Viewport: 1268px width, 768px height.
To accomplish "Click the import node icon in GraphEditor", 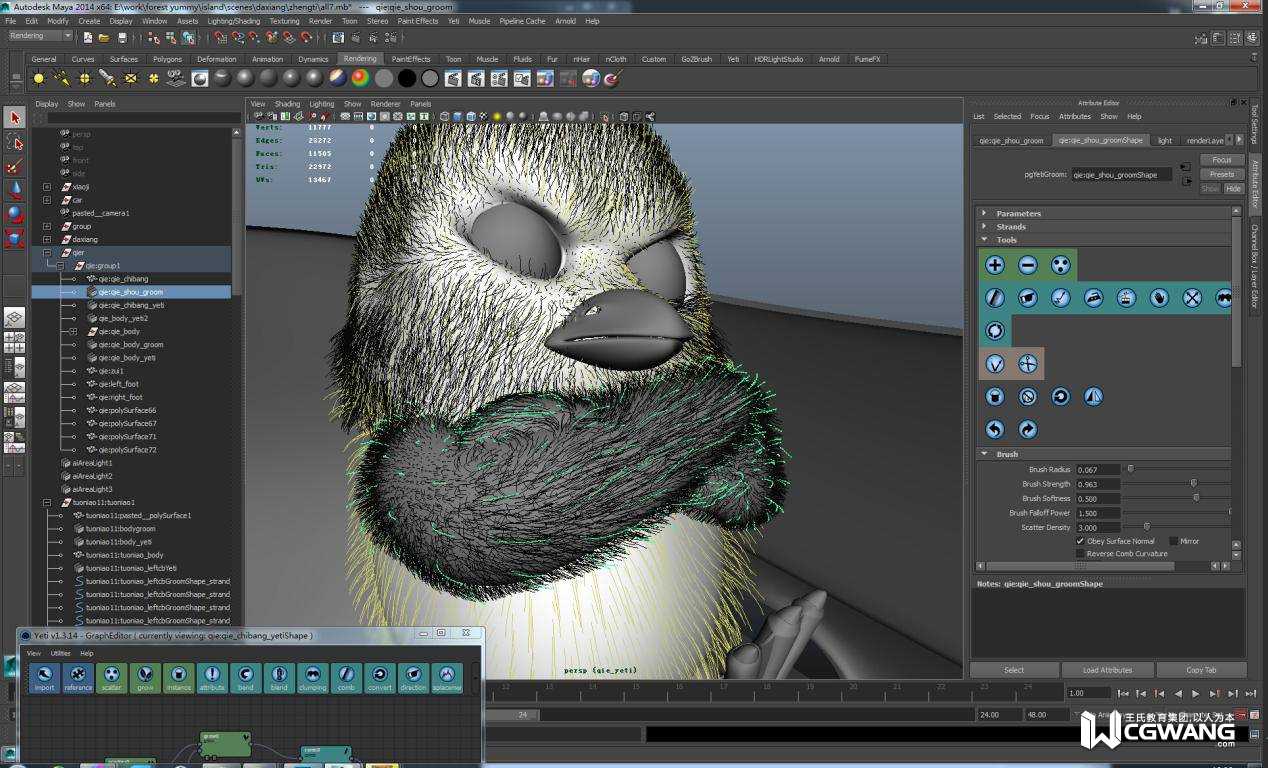I will [44, 678].
